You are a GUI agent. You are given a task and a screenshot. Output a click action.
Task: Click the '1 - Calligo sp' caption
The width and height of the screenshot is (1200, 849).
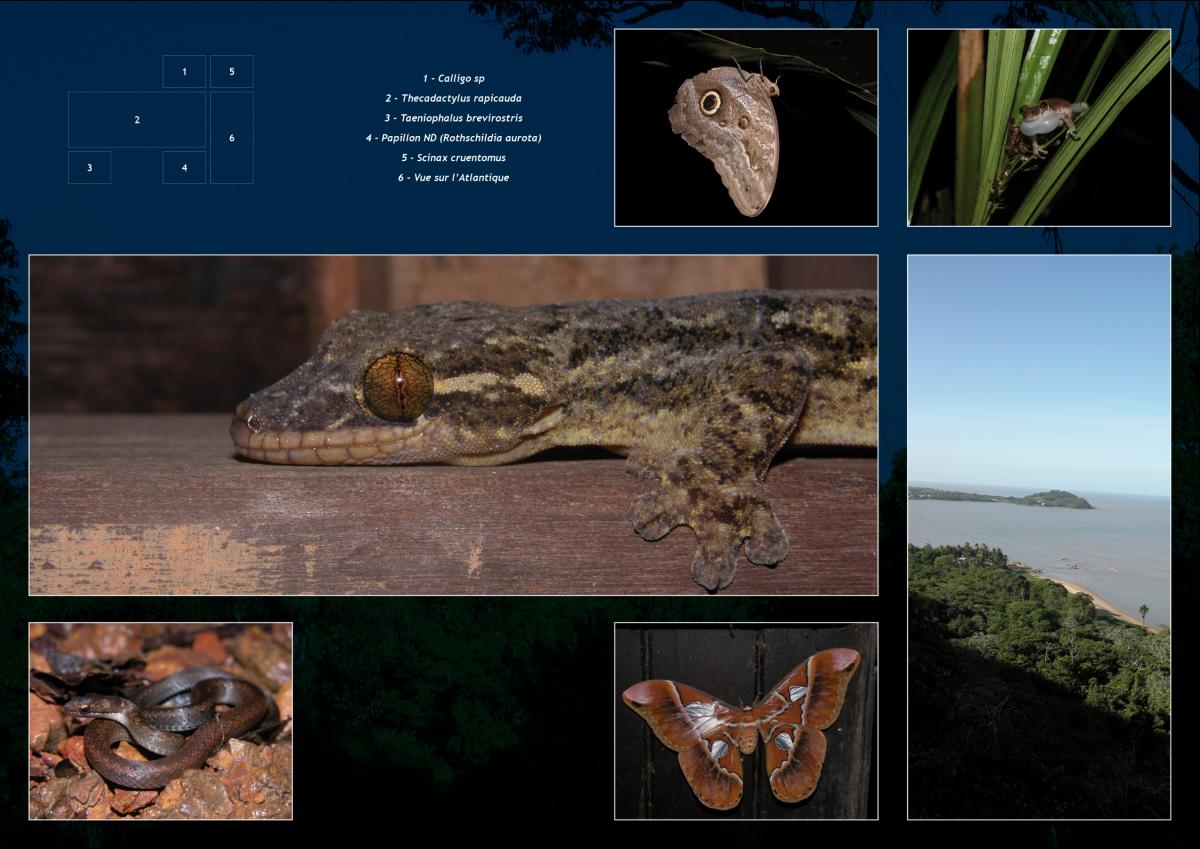(453, 78)
